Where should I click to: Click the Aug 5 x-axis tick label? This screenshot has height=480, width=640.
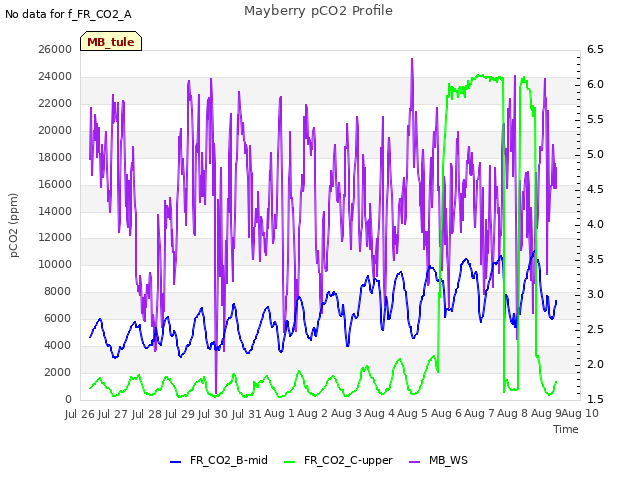tap(412, 414)
